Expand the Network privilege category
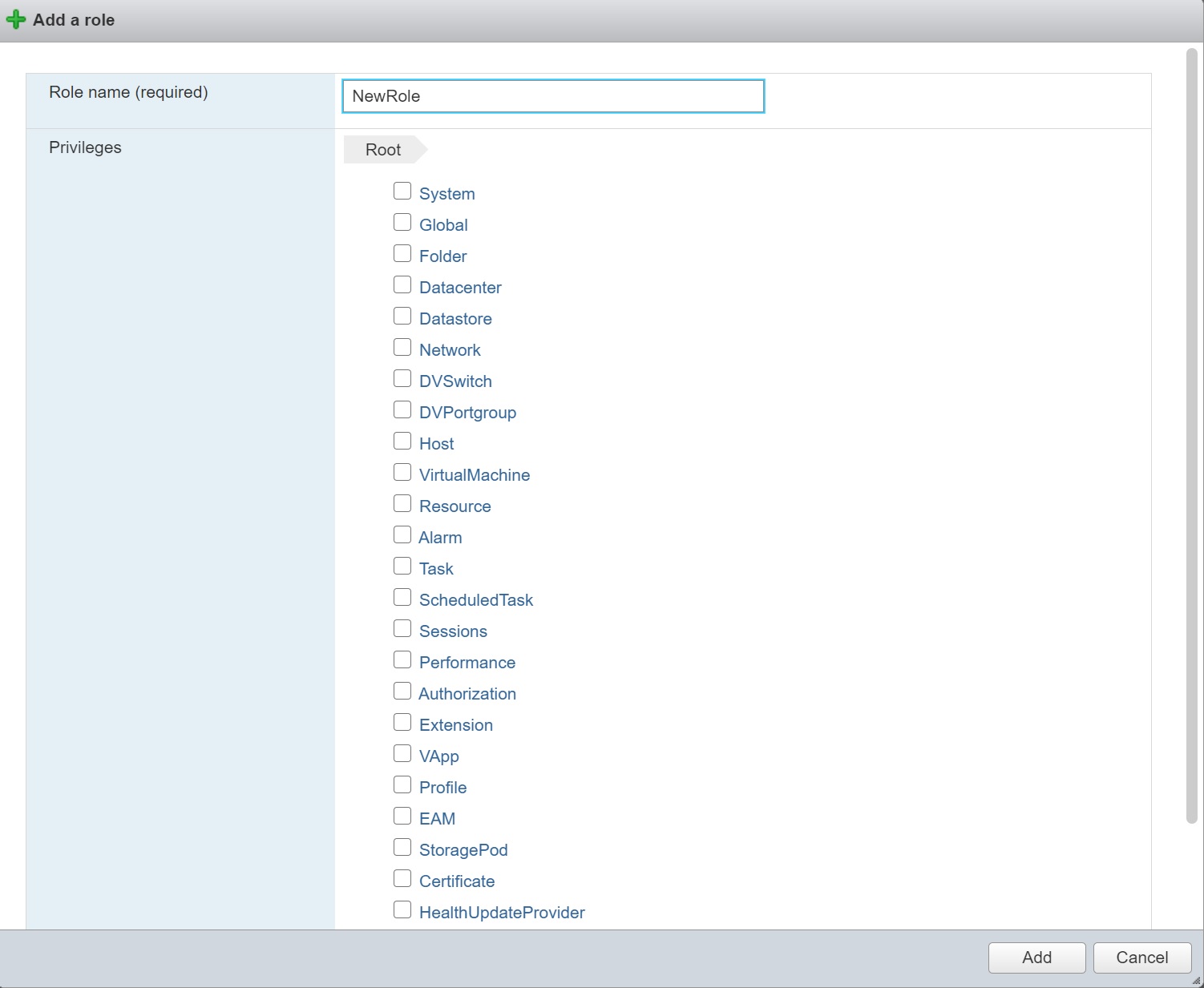Screen dimensions: 1204x988 click(450, 350)
